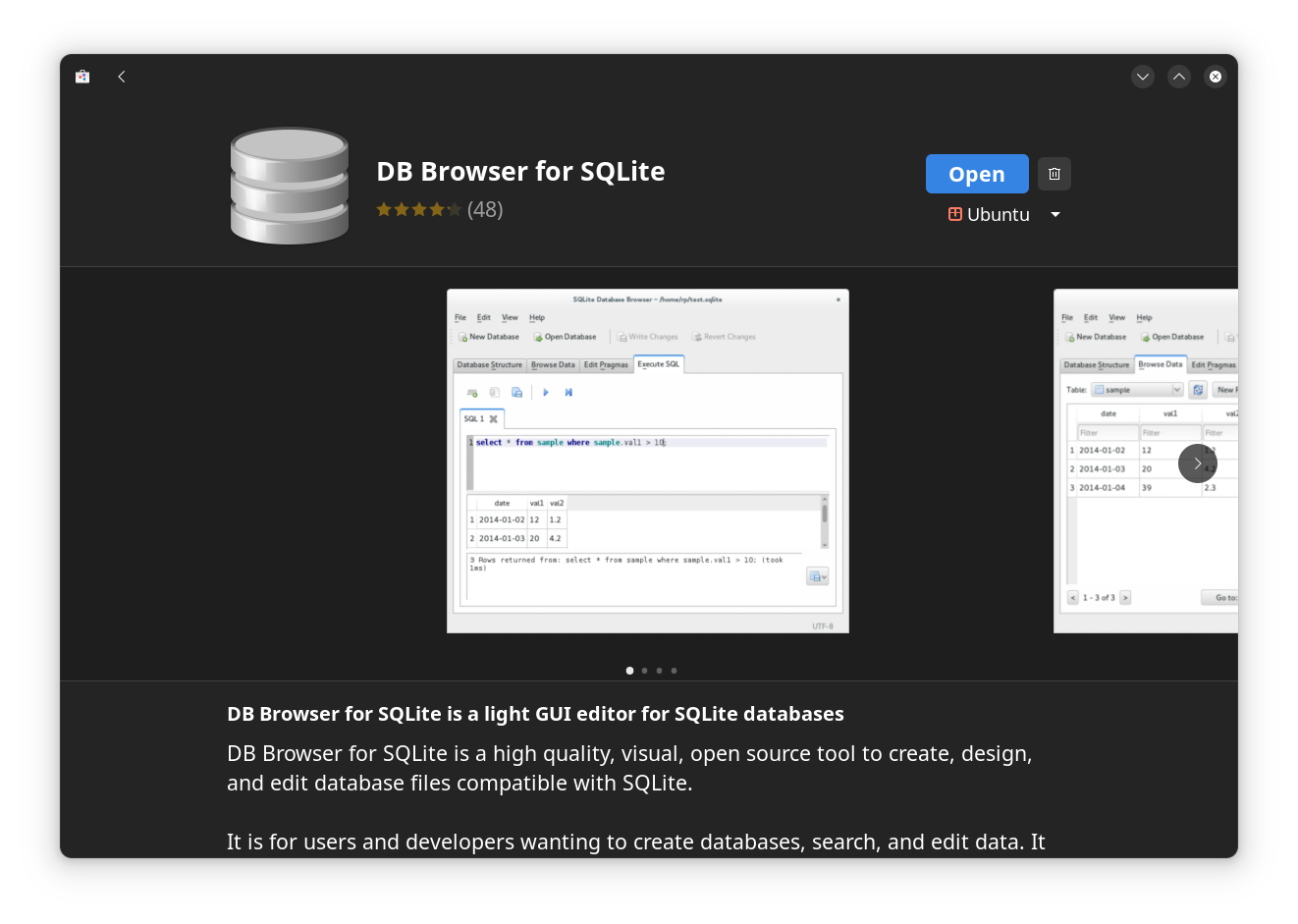The height and width of the screenshot is (924, 1298).
Task: Show next screenshot with the carousel arrow
Action: pyautogui.click(x=1198, y=463)
